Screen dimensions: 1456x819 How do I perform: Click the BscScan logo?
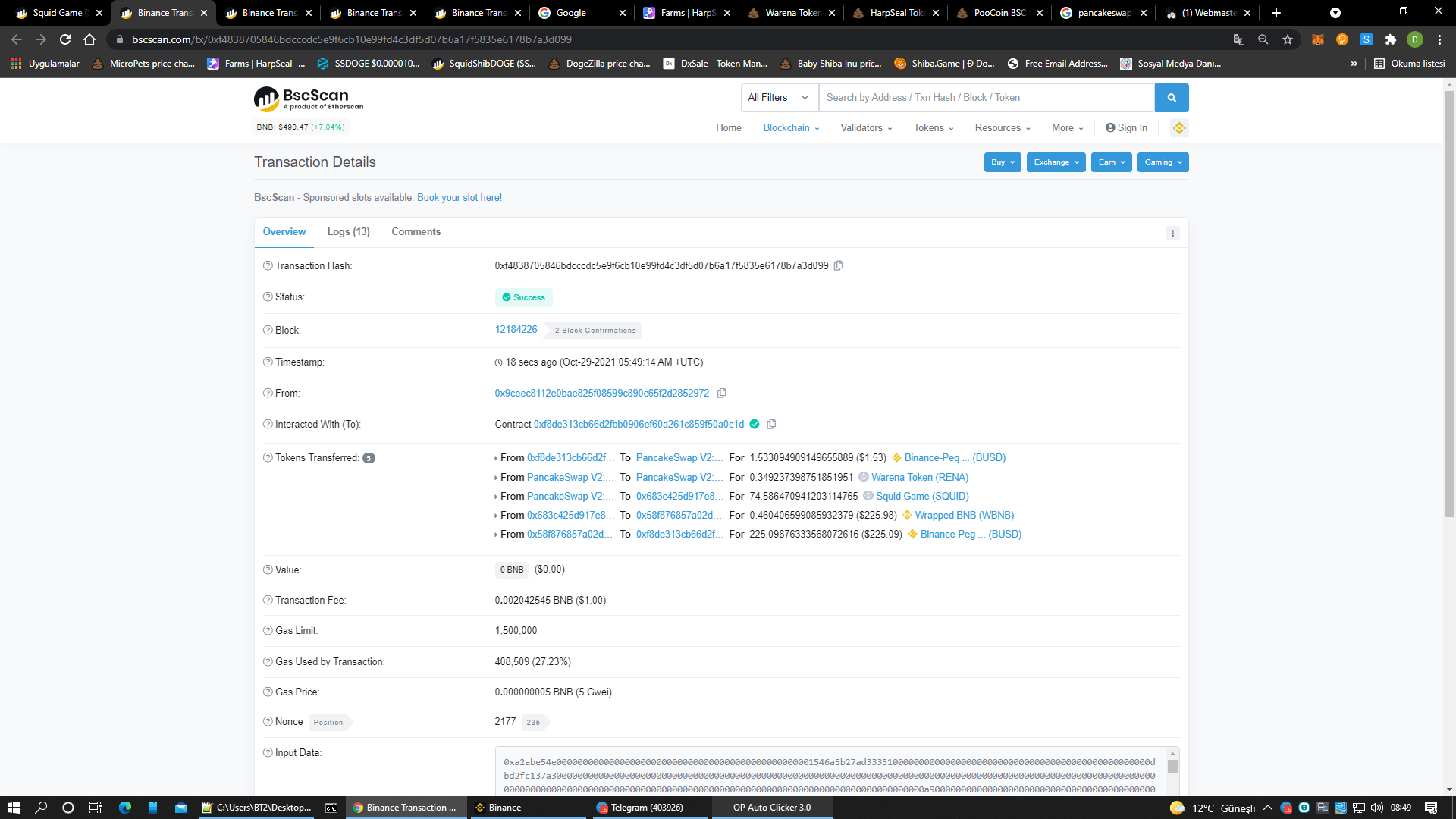309,99
